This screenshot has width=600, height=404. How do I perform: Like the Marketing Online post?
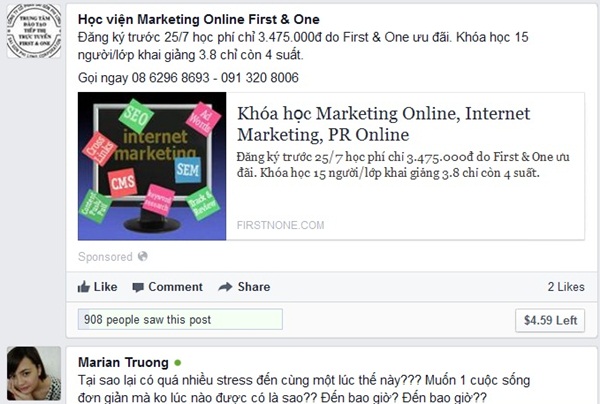coord(98,287)
